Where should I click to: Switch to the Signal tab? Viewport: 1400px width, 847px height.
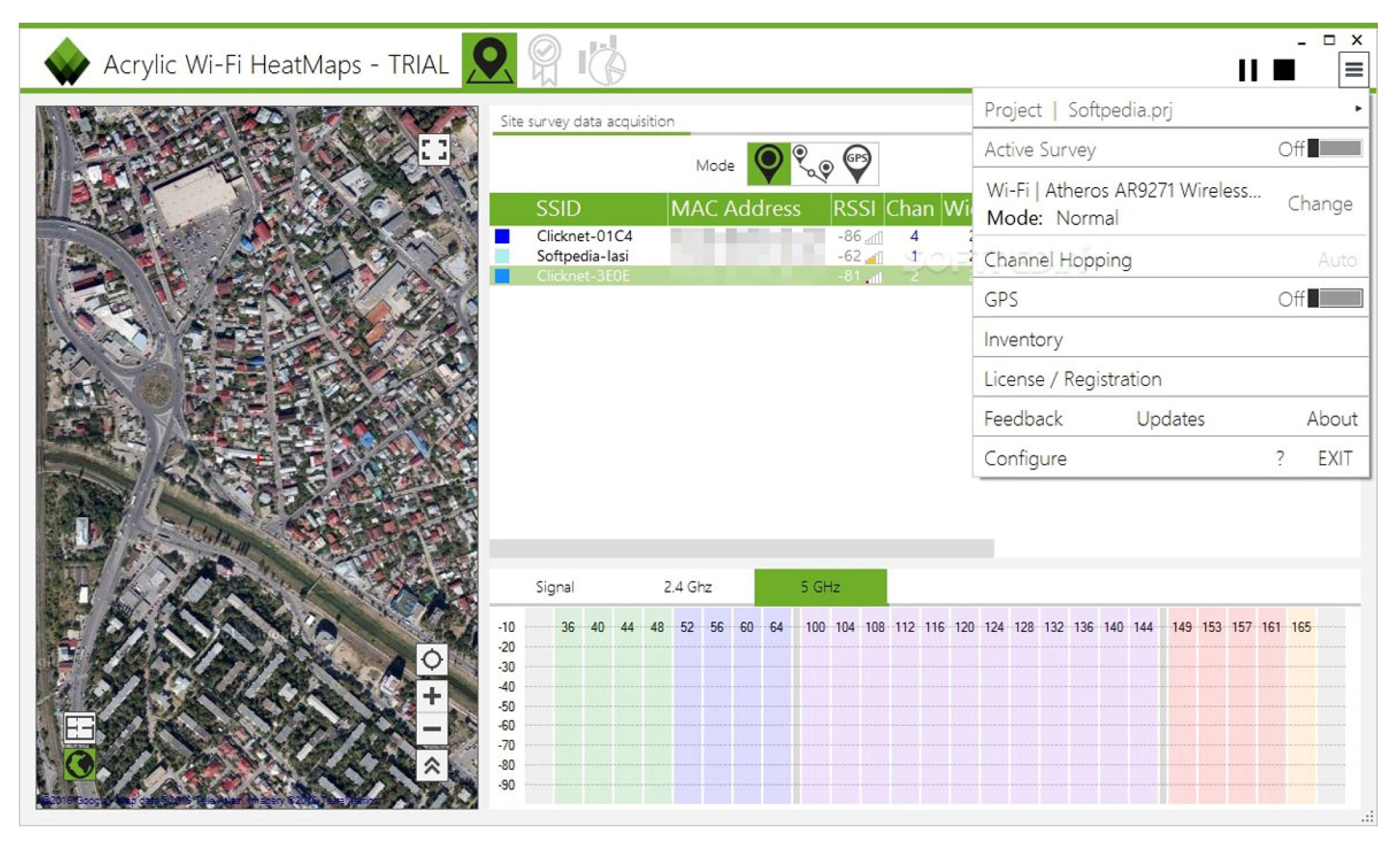[x=555, y=587]
